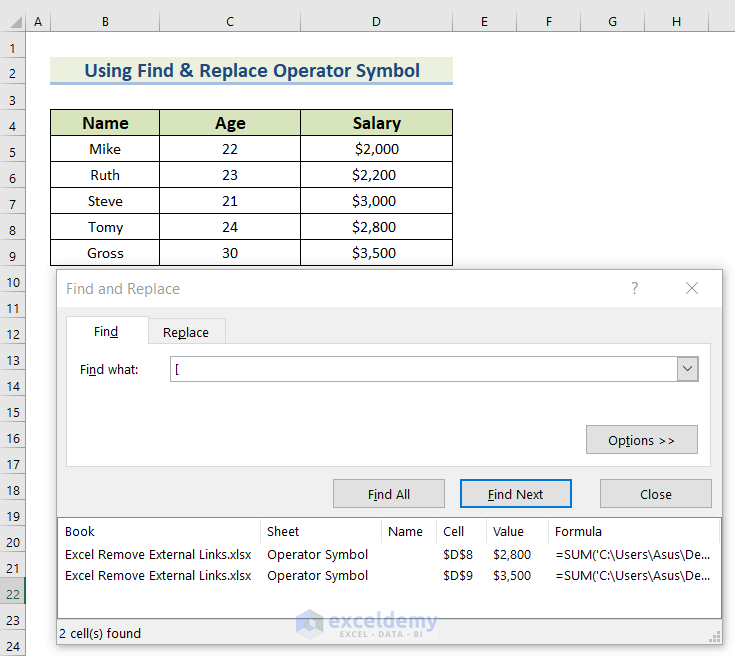Viewport: 735px width, 656px height.
Task: Expand search settings with Options >> button
Action: (641, 440)
